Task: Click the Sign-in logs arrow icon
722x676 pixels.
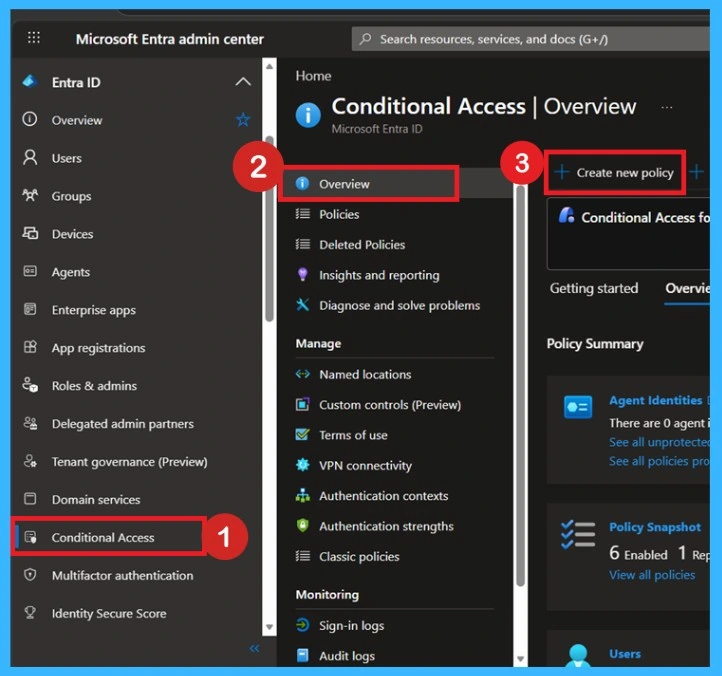Action: coord(303,625)
